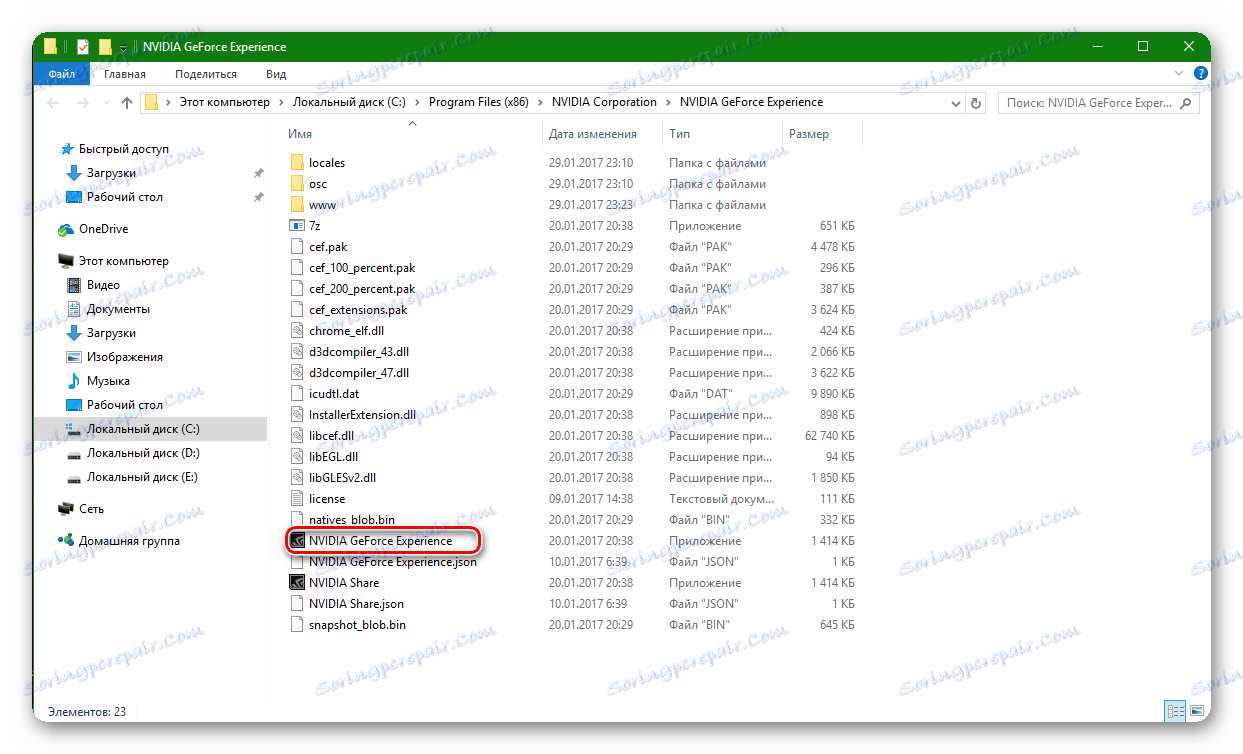
Task: Select NVIDIA GeForce Experience application icon
Action: point(296,541)
